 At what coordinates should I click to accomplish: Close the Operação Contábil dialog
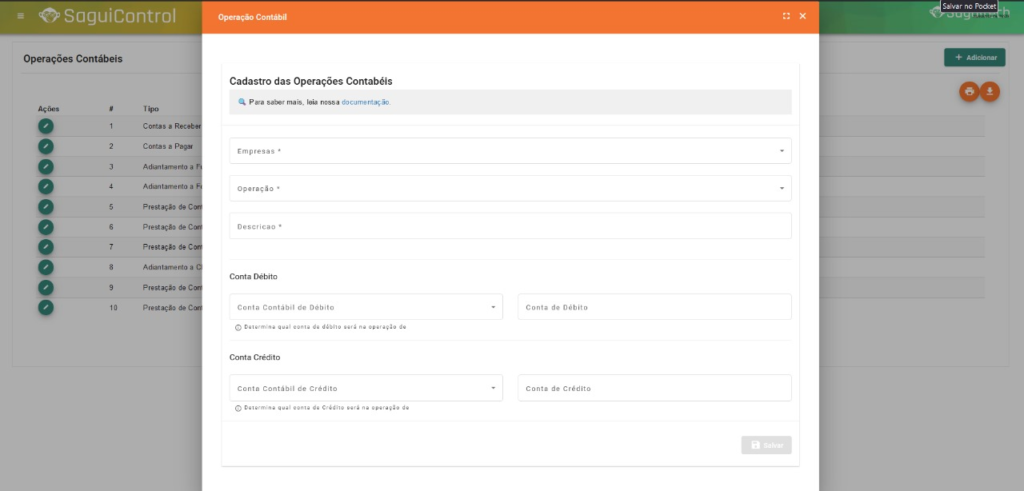pyautogui.click(x=802, y=16)
